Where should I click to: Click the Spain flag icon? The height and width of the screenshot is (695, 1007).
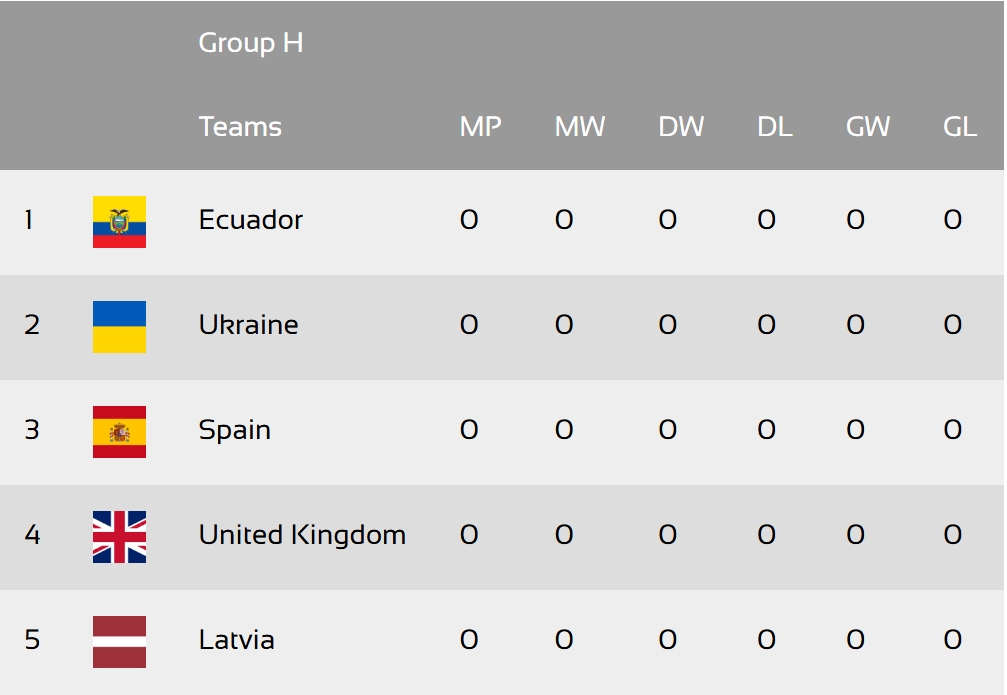pyautogui.click(x=119, y=432)
